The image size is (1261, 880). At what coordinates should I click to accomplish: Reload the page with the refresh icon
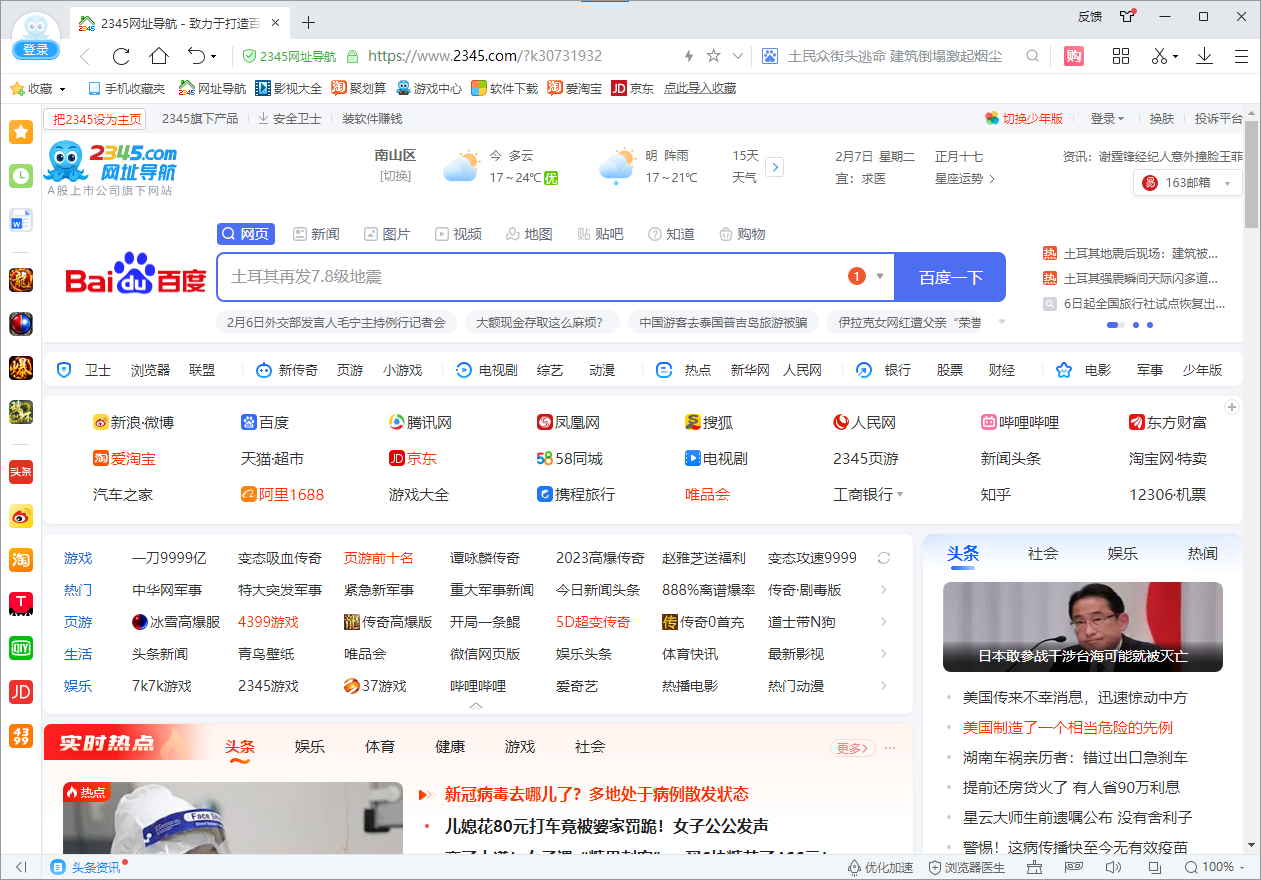[x=121, y=56]
